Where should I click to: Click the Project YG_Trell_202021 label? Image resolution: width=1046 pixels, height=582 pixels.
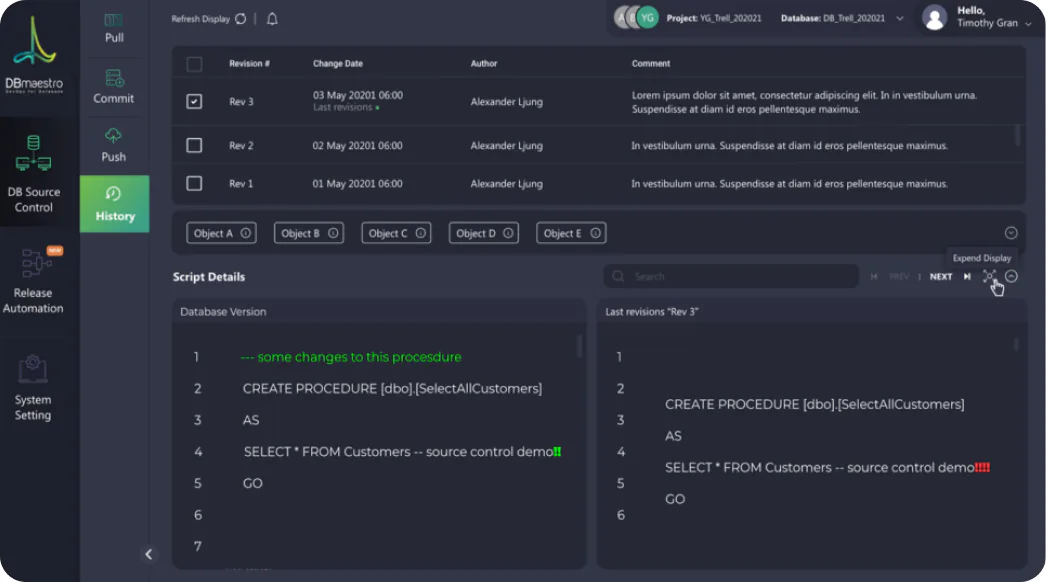(714, 18)
